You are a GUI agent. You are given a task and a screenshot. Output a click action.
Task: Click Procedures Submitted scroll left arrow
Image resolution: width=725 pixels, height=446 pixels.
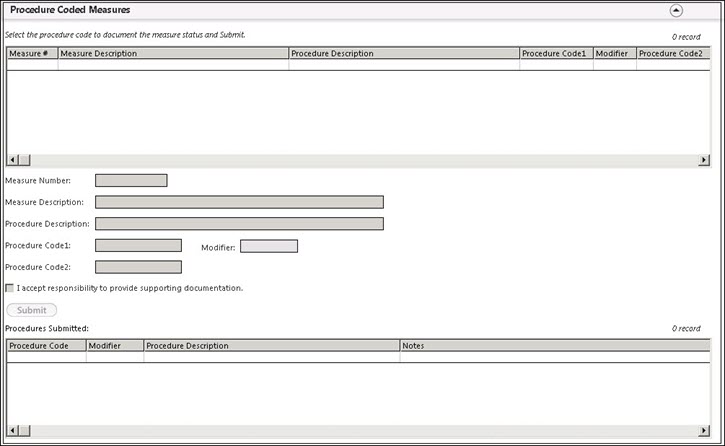[12, 431]
